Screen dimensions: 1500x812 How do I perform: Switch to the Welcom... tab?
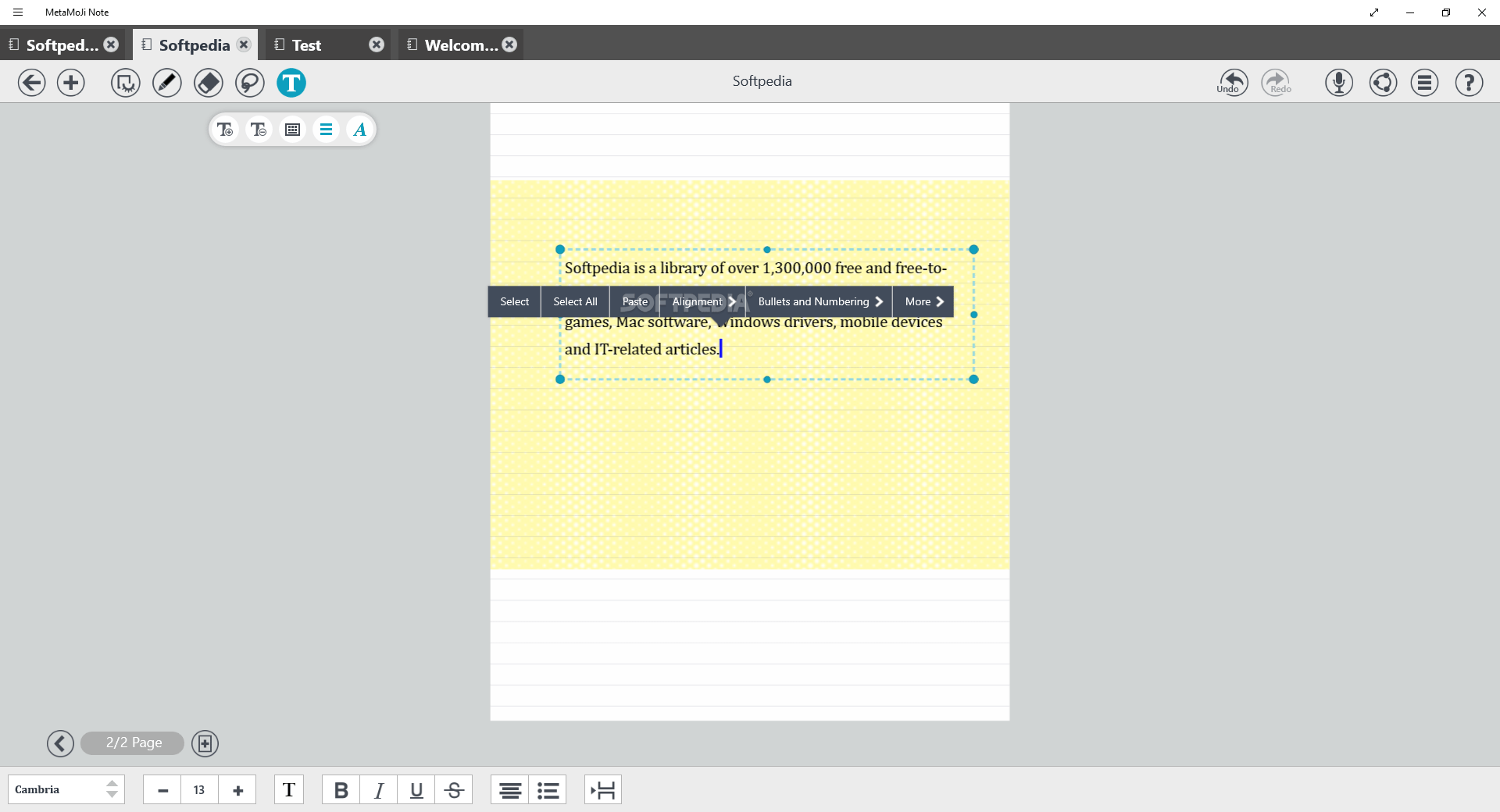[x=461, y=45]
